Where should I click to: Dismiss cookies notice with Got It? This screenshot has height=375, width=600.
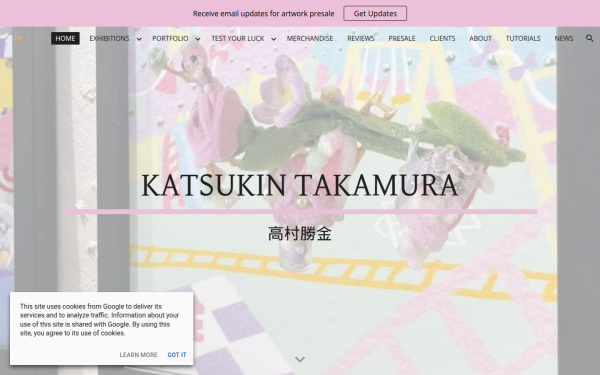[x=177, y=355]
